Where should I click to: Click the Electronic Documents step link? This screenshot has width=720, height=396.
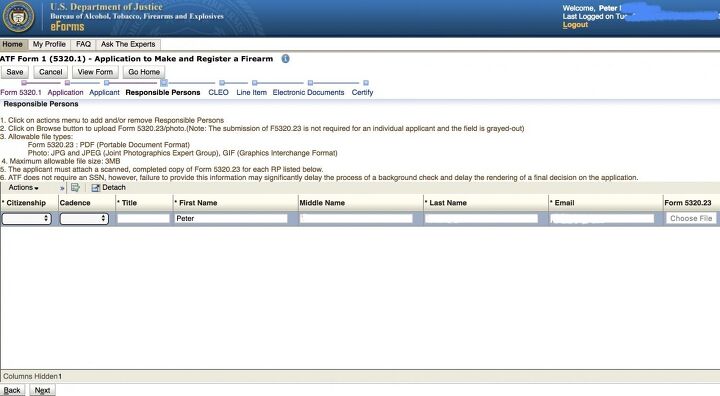(309, 92)
